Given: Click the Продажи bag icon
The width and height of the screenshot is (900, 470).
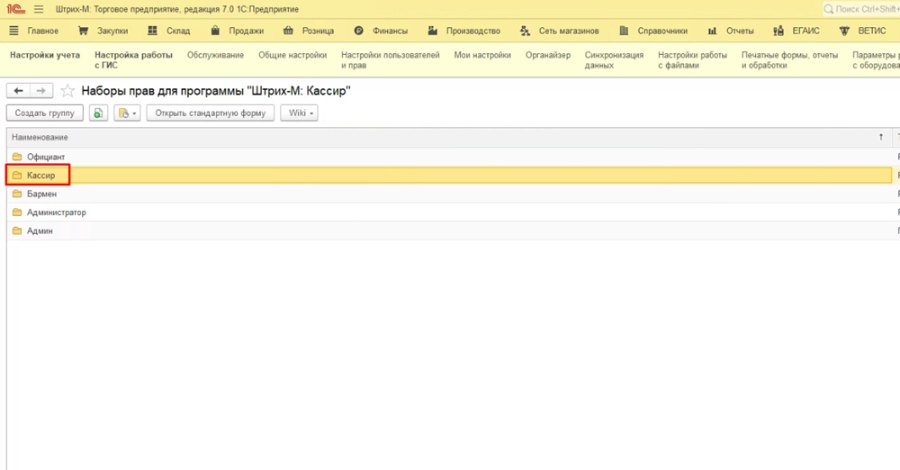Looking at the screenshot, I should click(x=215, y=30).
